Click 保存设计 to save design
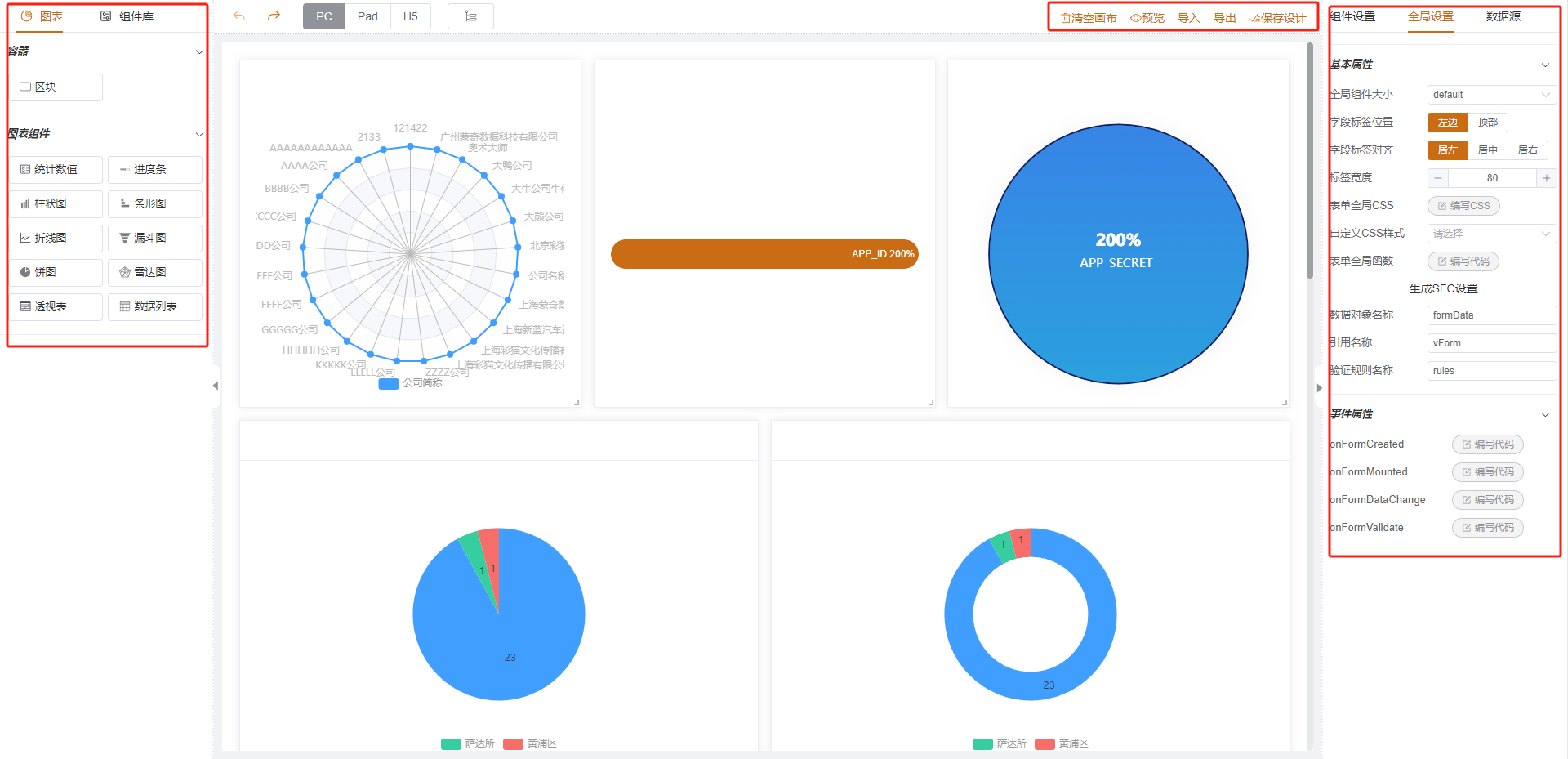1568x759 pixels. (x=1278, y=18)
